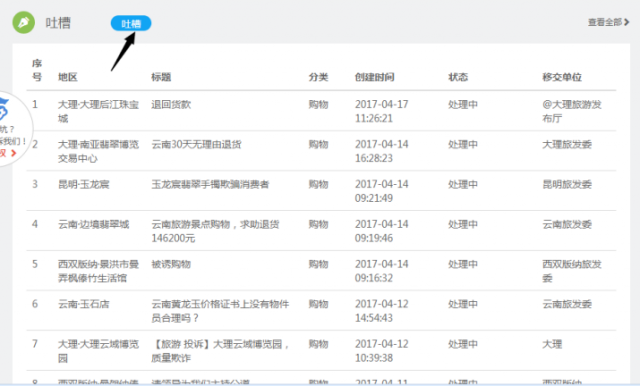
Task: Click 处理中 status in row 7
Action: tap(463, 344)
